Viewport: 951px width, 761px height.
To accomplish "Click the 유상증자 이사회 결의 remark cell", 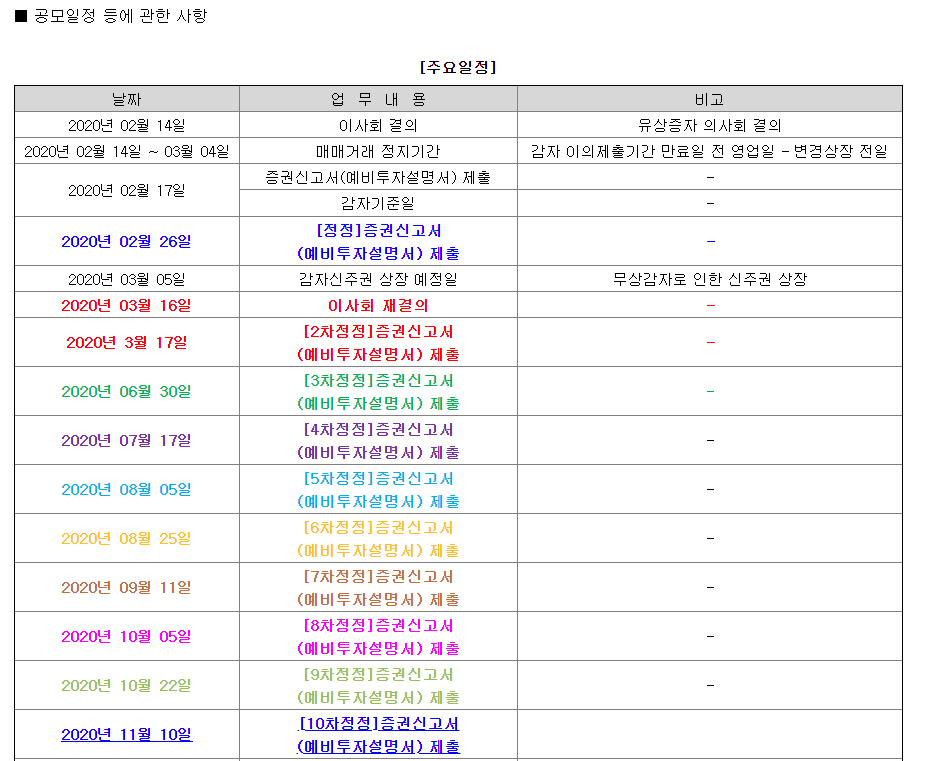I will (709, 126).
